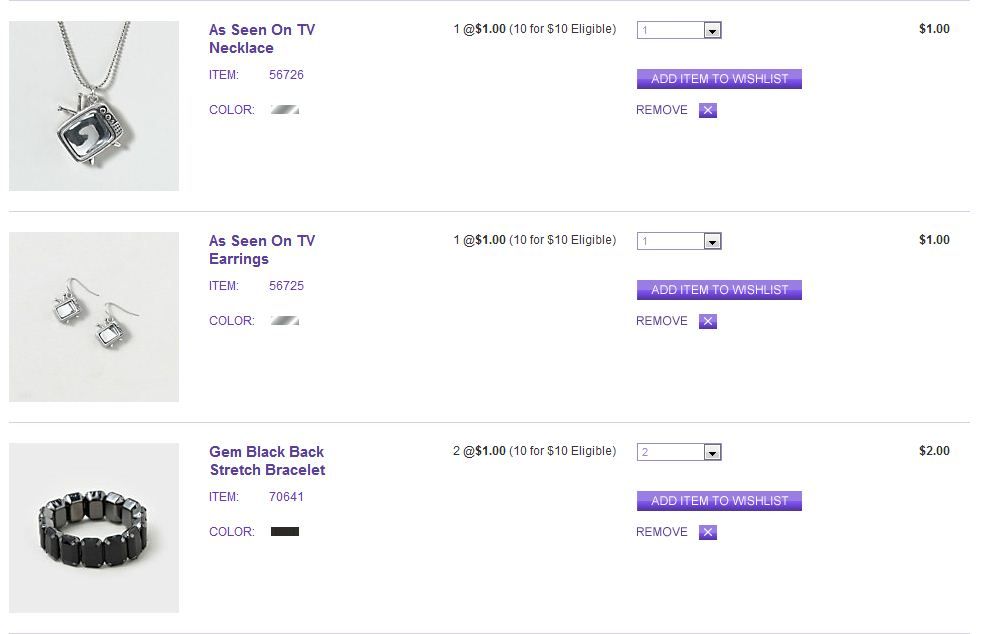
Task: Click the TV earrings product thumbnail
Action: pyautogui.click(x=94, y=317)
